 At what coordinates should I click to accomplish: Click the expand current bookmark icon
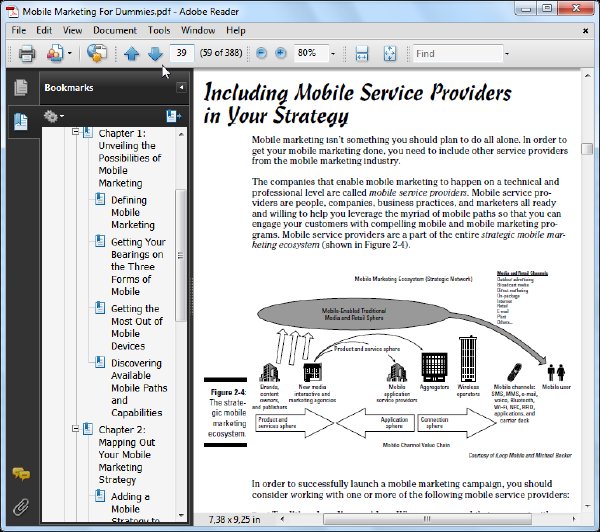pos(173,116)
